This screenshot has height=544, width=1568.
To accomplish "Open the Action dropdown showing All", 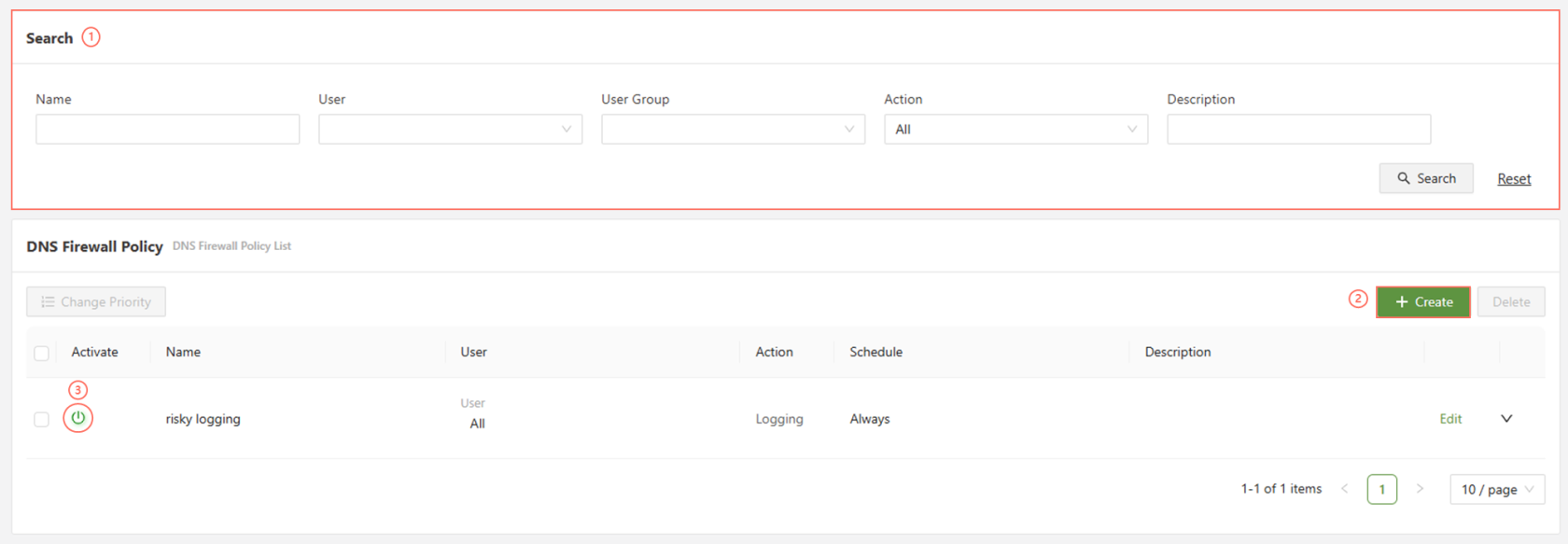I will tap(1015, 130).
